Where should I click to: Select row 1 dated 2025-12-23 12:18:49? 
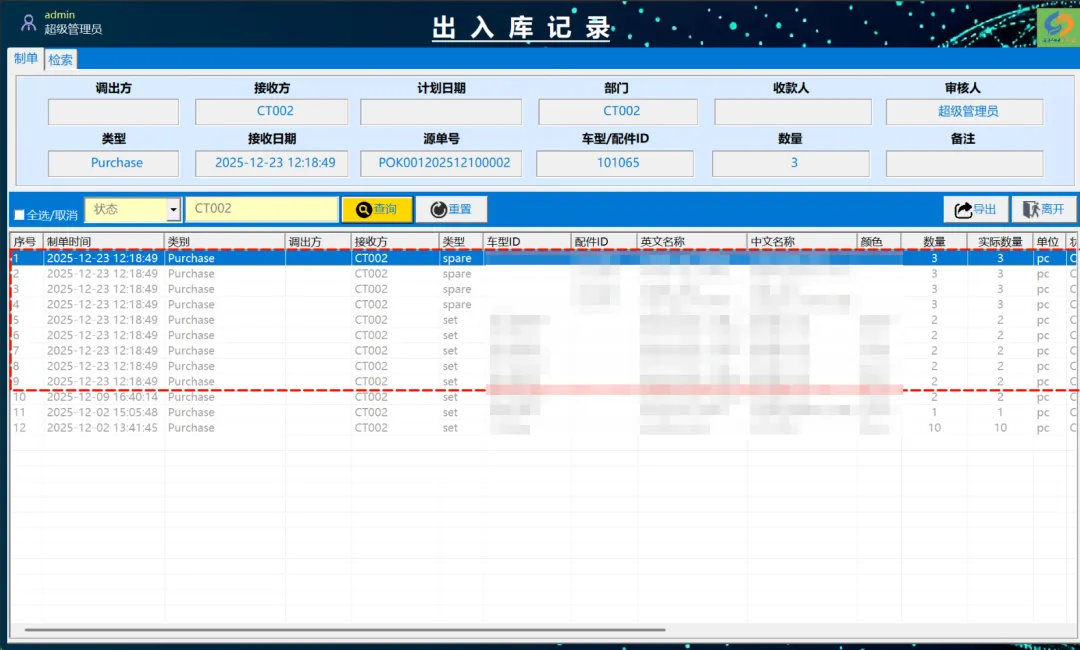(x=544, y=258)
